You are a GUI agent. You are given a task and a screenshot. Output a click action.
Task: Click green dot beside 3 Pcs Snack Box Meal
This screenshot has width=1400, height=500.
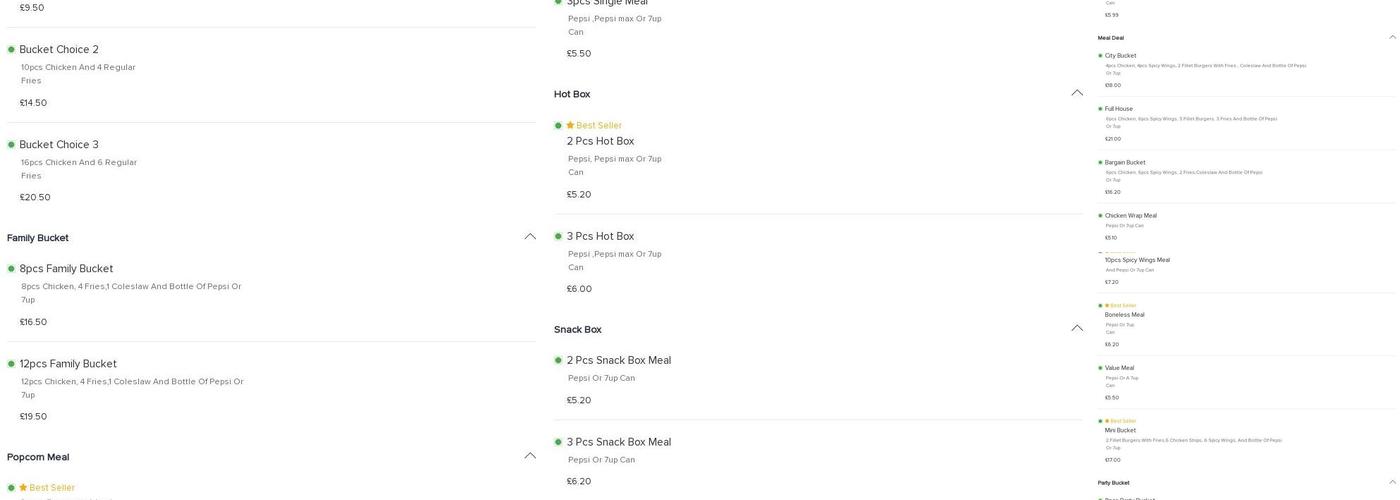(558, 442)
